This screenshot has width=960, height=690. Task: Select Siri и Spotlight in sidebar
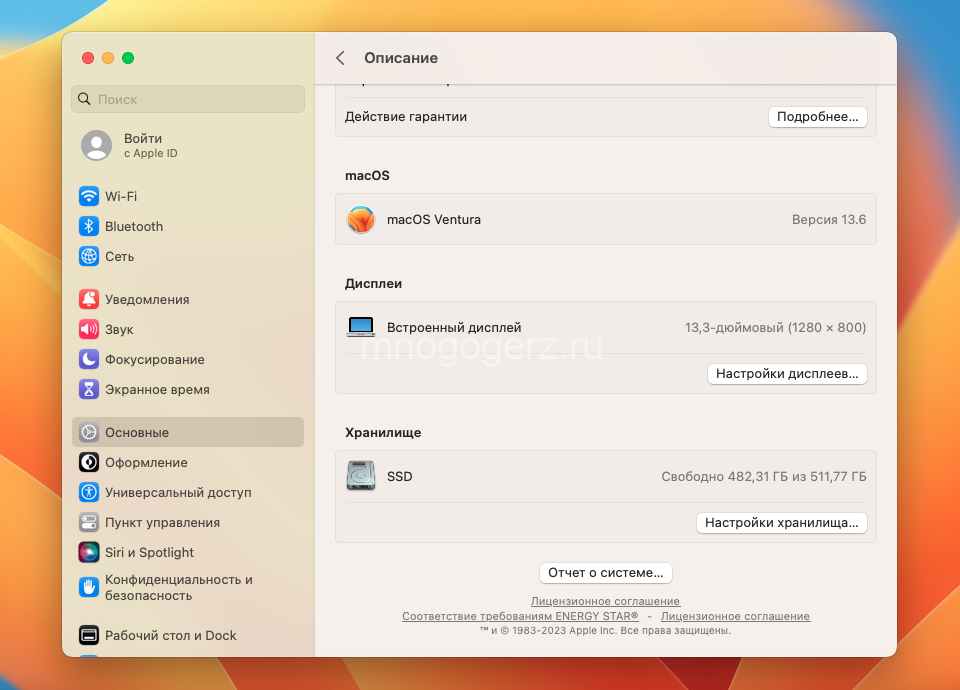click(188, 552)
